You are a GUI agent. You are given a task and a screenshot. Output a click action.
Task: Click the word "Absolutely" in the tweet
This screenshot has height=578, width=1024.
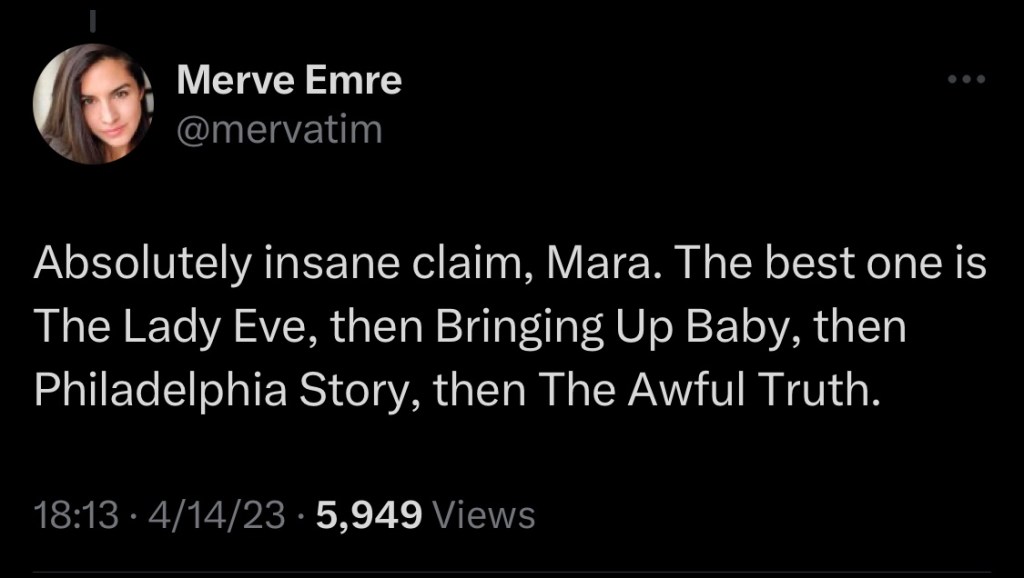point(139,265)
